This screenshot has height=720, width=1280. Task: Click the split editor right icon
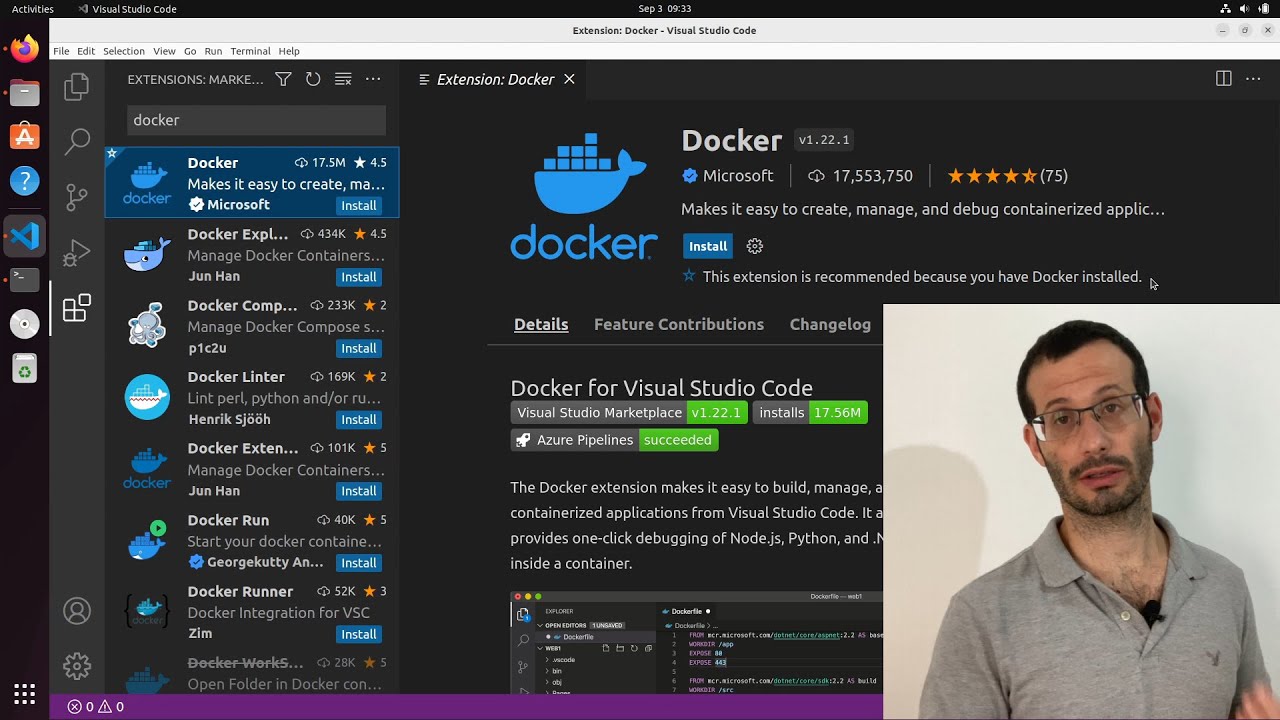tap(1223, 79)
